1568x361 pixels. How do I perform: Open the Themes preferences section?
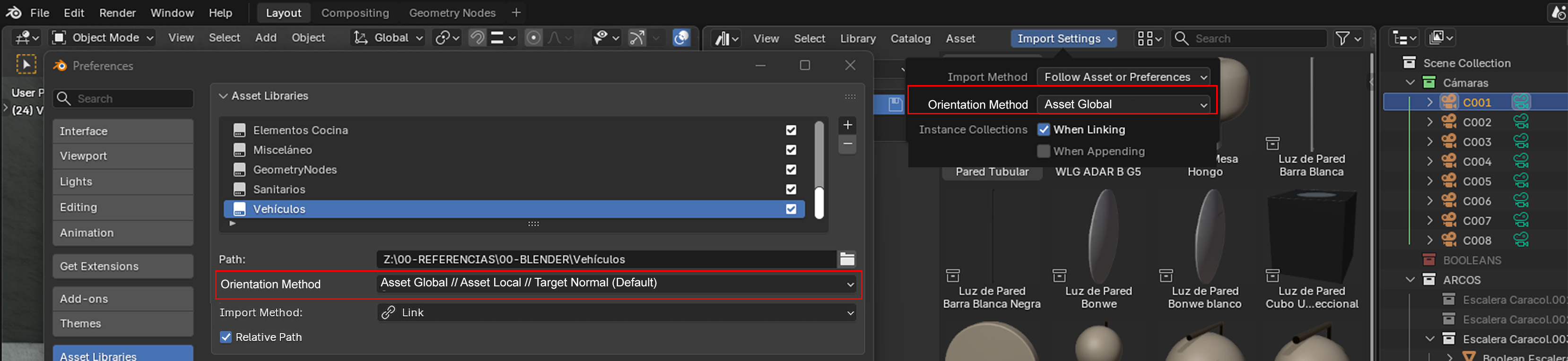pyautogui.click(x=123, y=323)
